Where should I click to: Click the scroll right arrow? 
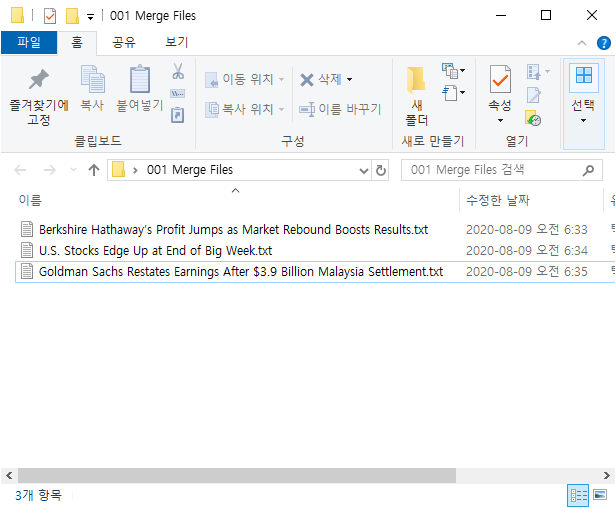click(607, 475)
